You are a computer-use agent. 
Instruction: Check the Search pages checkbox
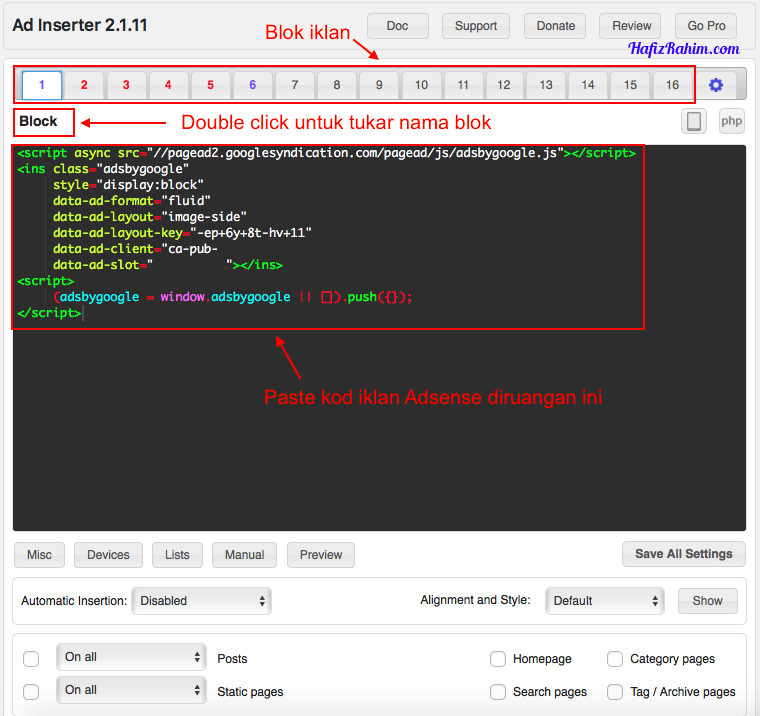[x=498, y=692]
